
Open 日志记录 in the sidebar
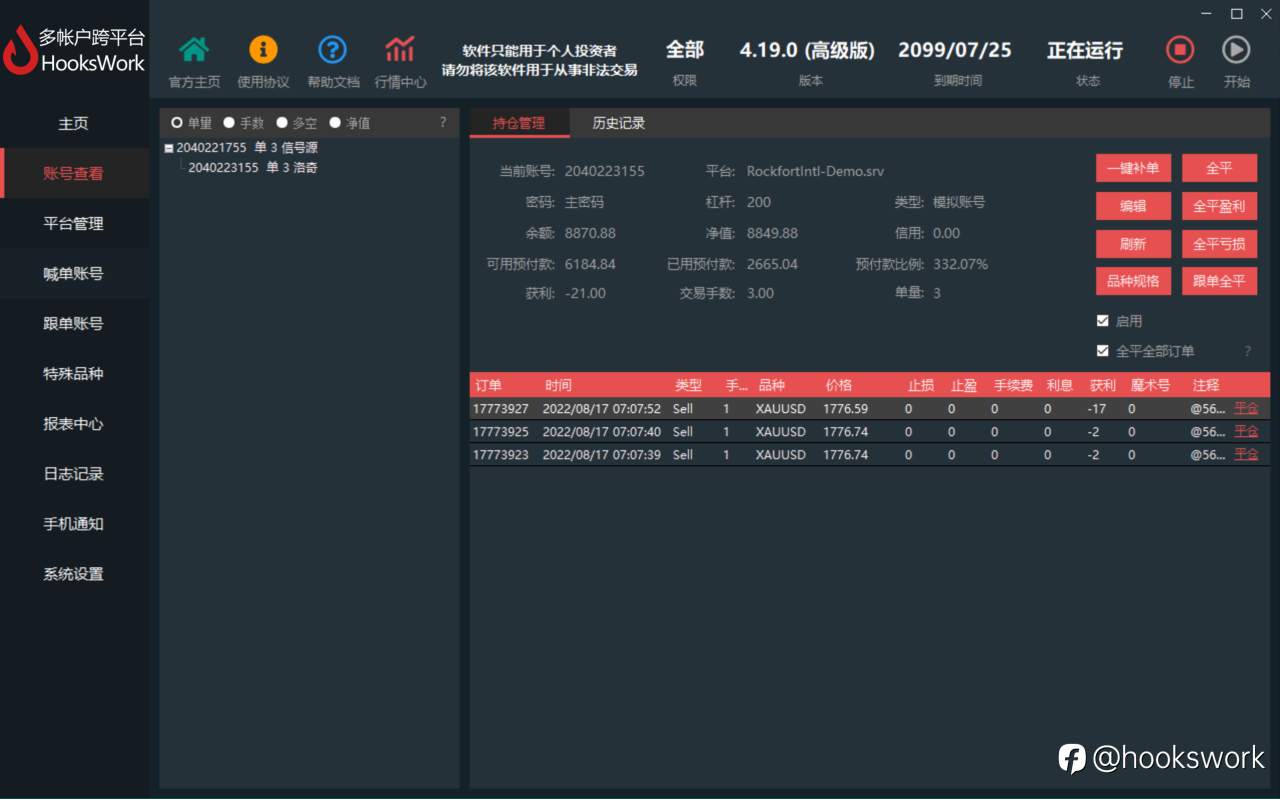pyautogui.click(x=74, y=473)
